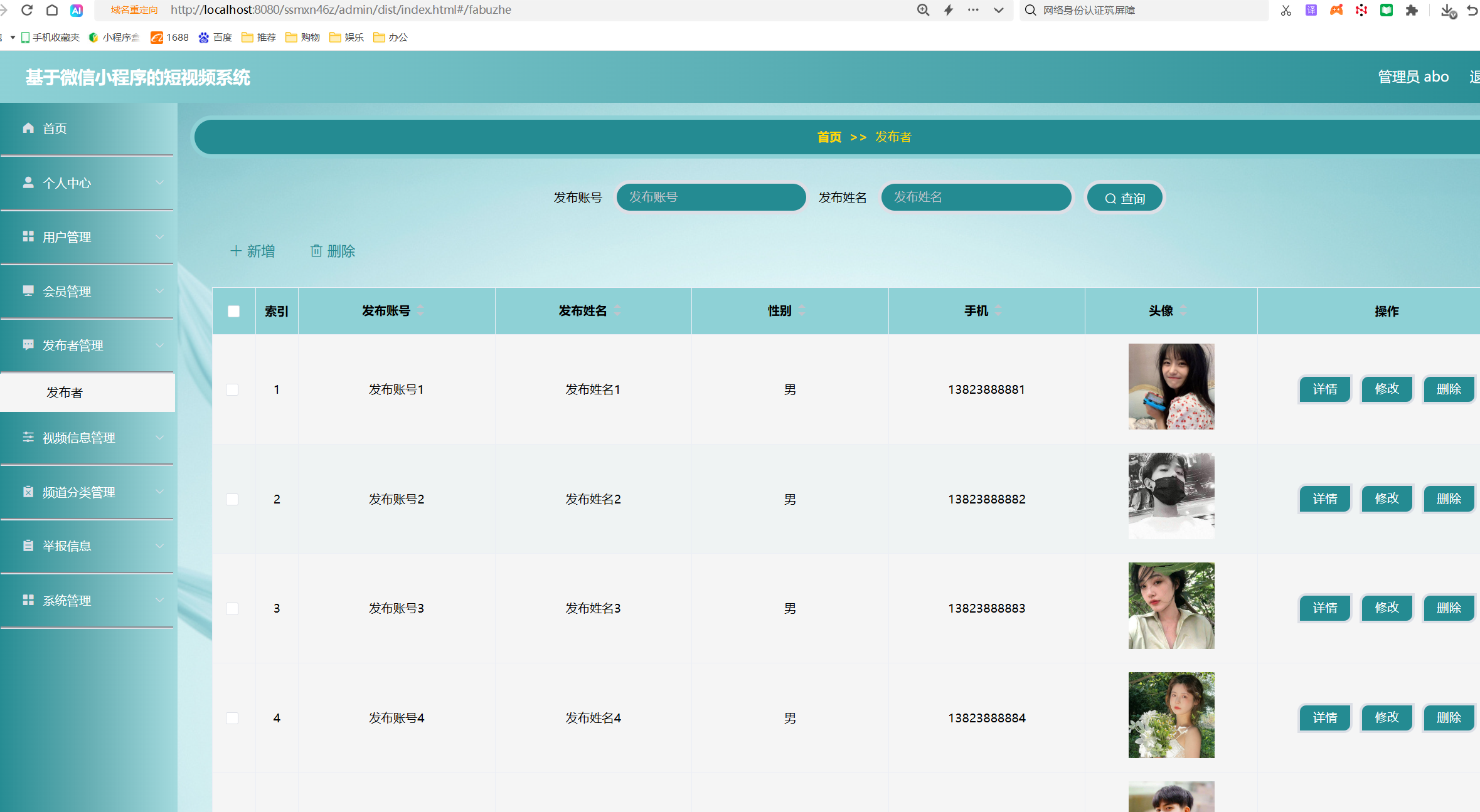
Task: Check the checkbox for row 发布账号2
Action: point(232,500)
